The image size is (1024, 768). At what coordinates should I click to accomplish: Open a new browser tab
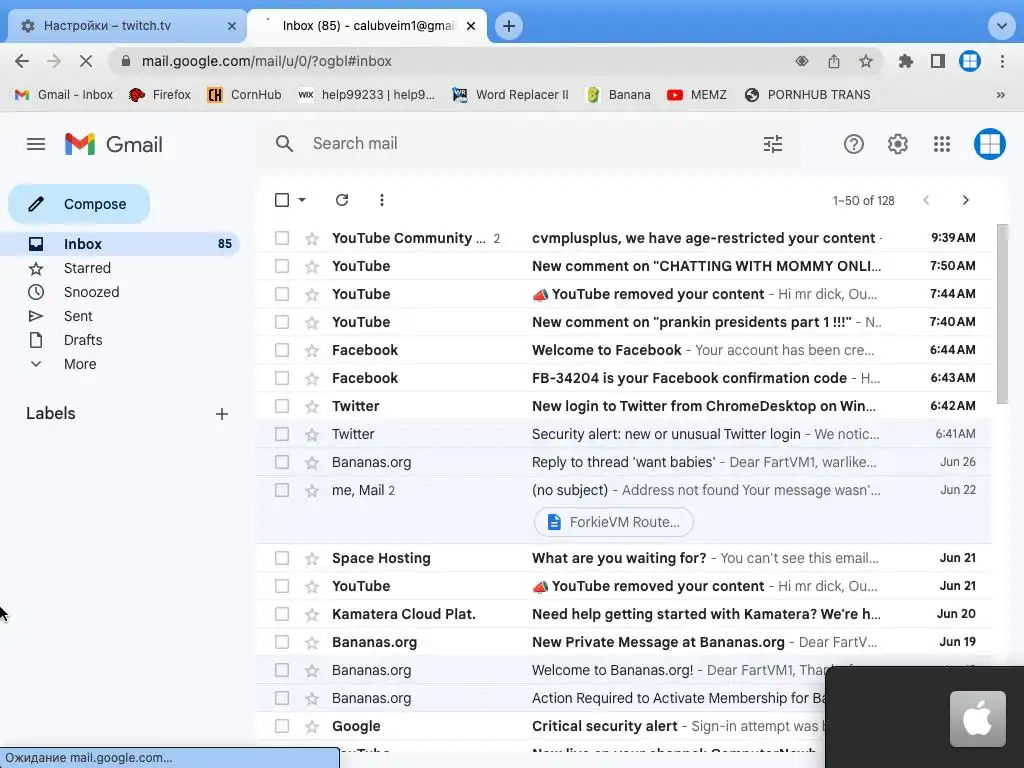[x=509, y=26]
